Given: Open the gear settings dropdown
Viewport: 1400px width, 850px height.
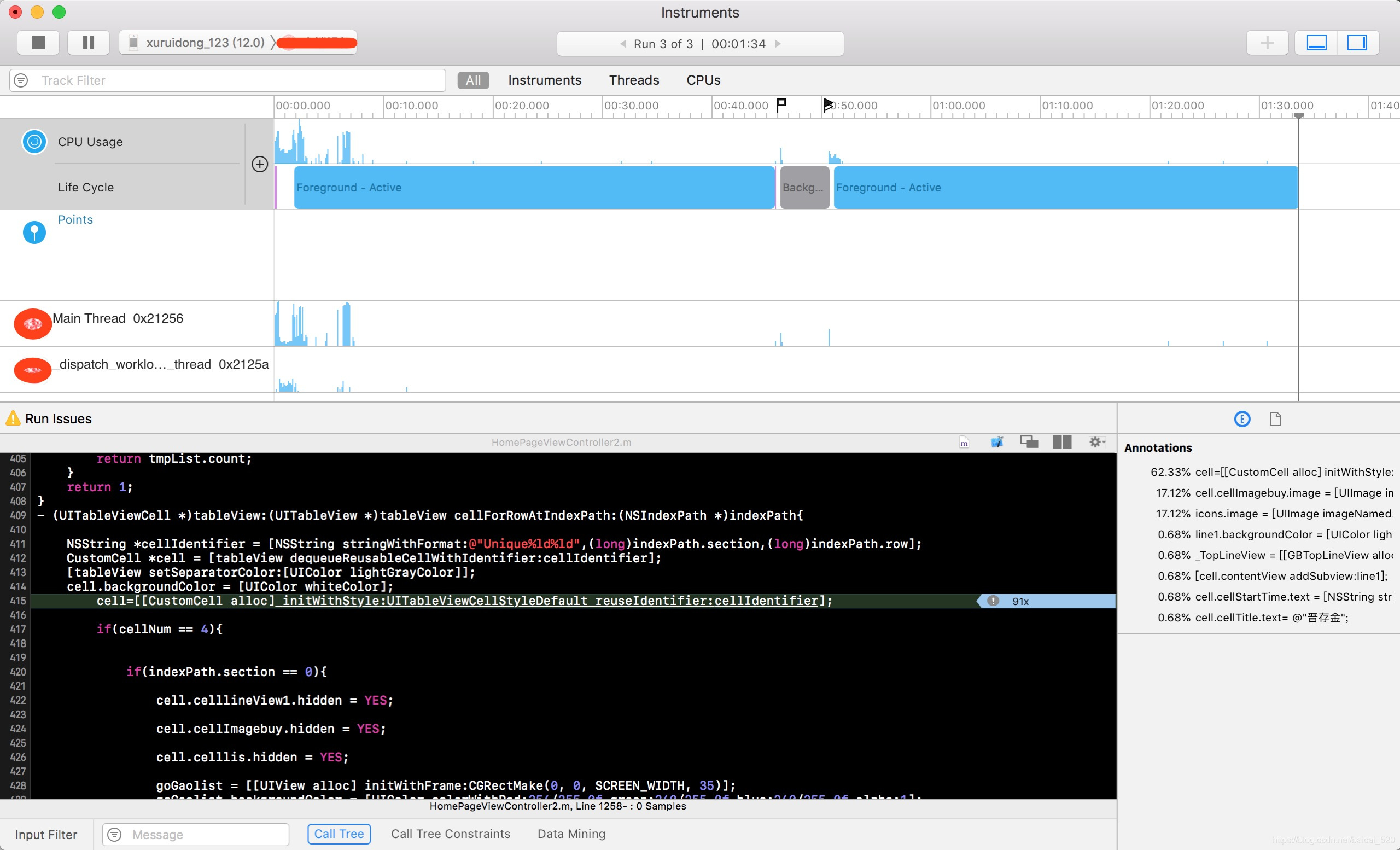Looking at the screenshot, I should pyautogui.click(x=1096, y=442).
